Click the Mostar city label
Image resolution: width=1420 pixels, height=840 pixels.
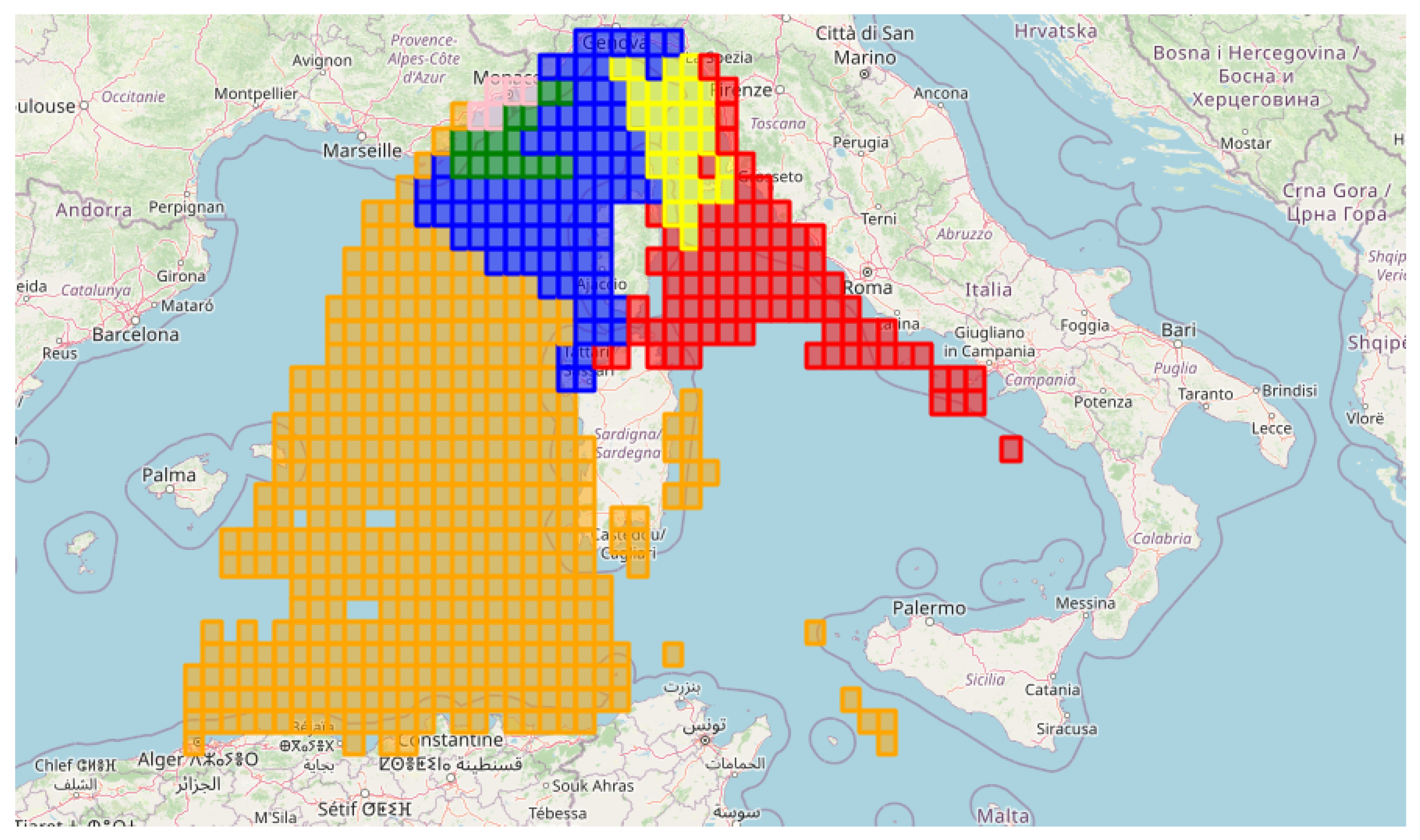1246,143
